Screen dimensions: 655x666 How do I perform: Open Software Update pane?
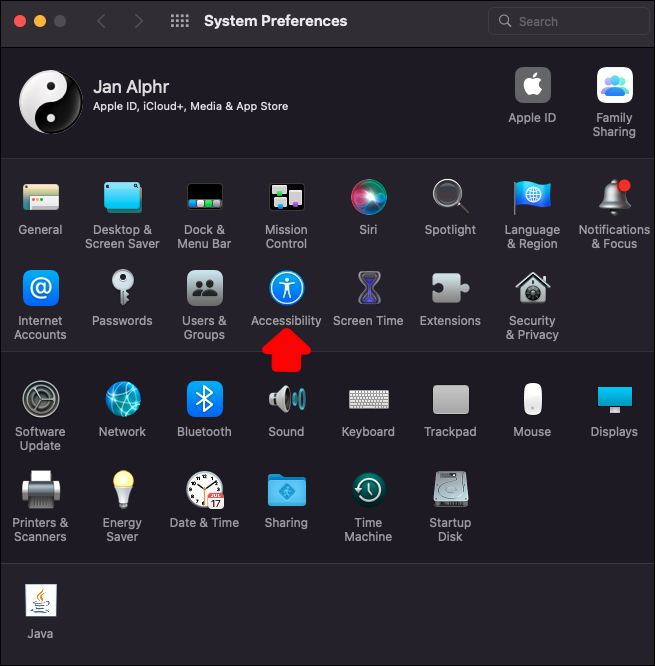40,399
